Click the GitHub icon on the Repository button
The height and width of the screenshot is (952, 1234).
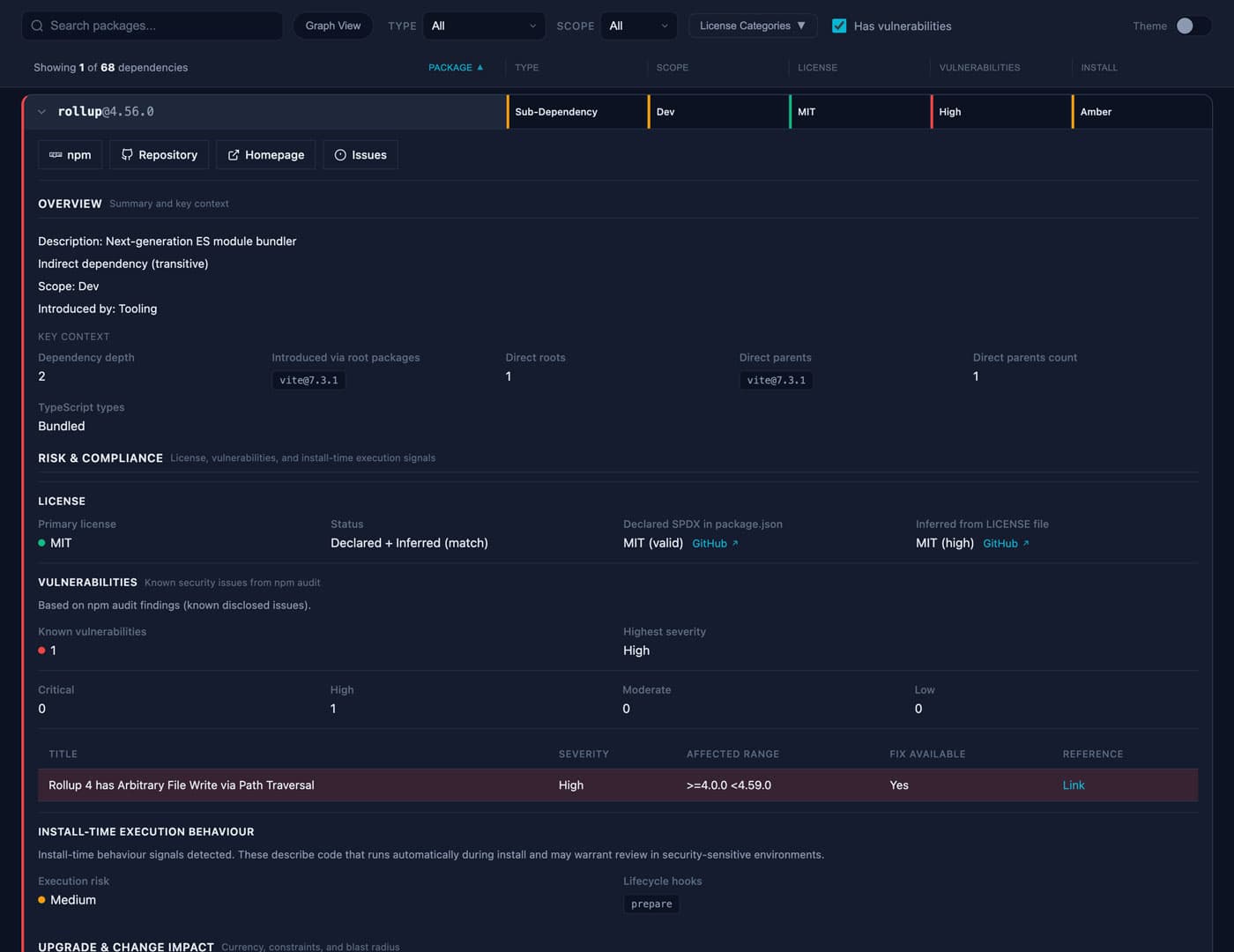[127, 154]
